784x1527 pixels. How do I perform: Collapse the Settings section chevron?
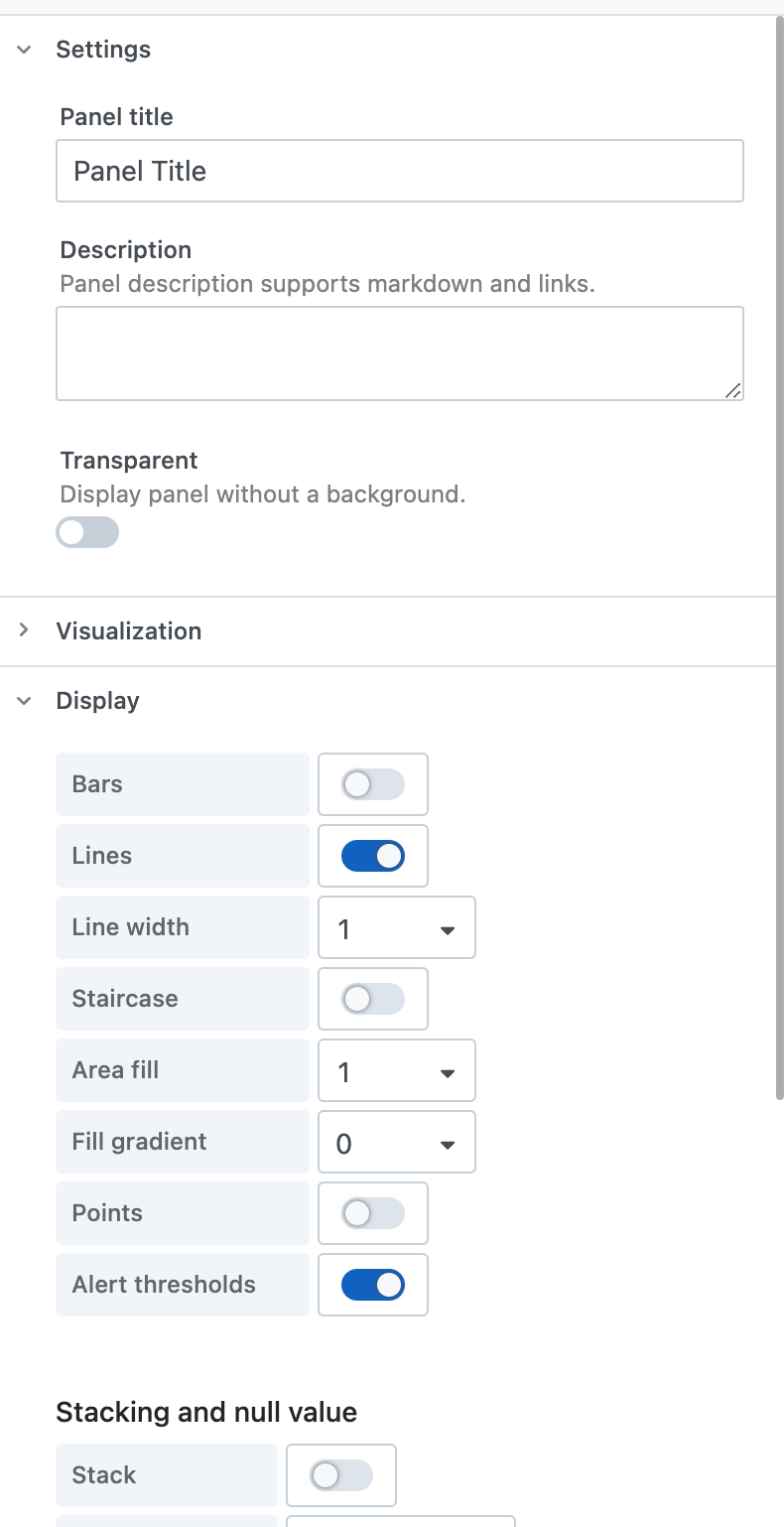click(24, 50)
